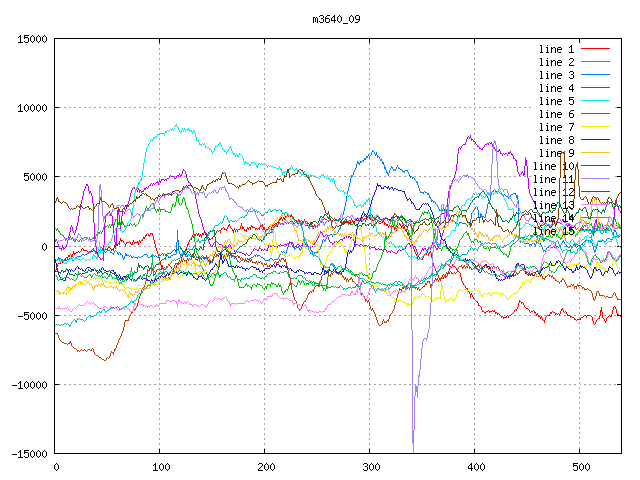Click the y-axis label 15000

(32, 39)
